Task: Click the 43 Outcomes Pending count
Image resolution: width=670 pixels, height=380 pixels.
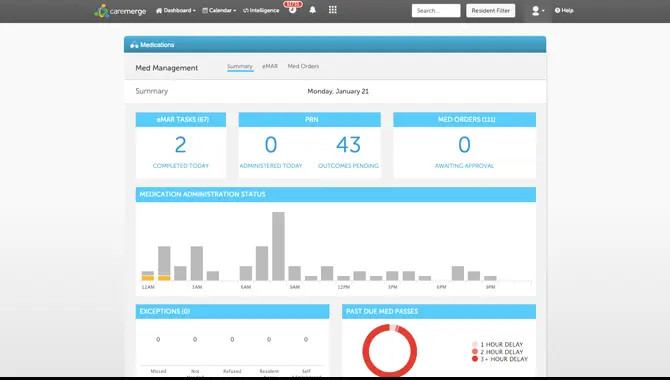Action: (348, 144)
